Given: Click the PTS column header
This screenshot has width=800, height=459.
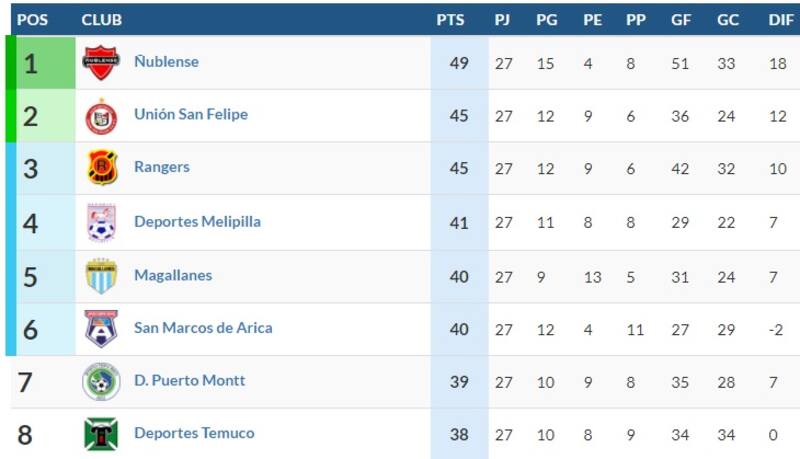Looking at the screenshot, I should coord(451,19).
